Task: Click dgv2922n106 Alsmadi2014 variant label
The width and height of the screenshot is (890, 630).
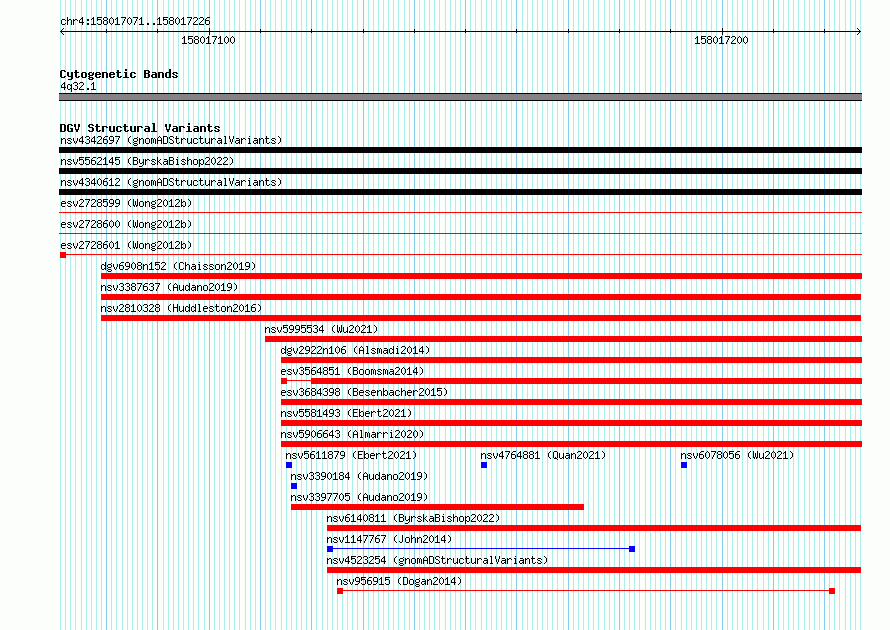Action: pyautogui.click(x=355, y=350)
